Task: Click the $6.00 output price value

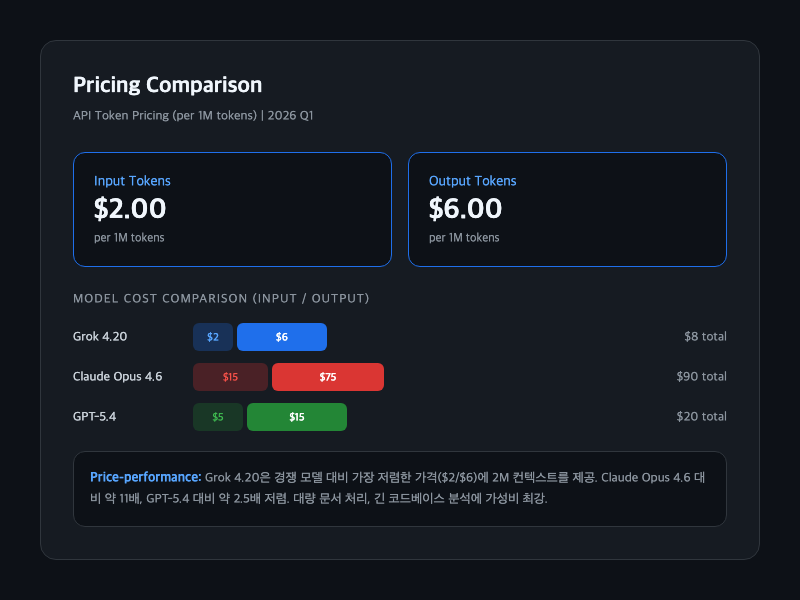Action: coord(465,208)
